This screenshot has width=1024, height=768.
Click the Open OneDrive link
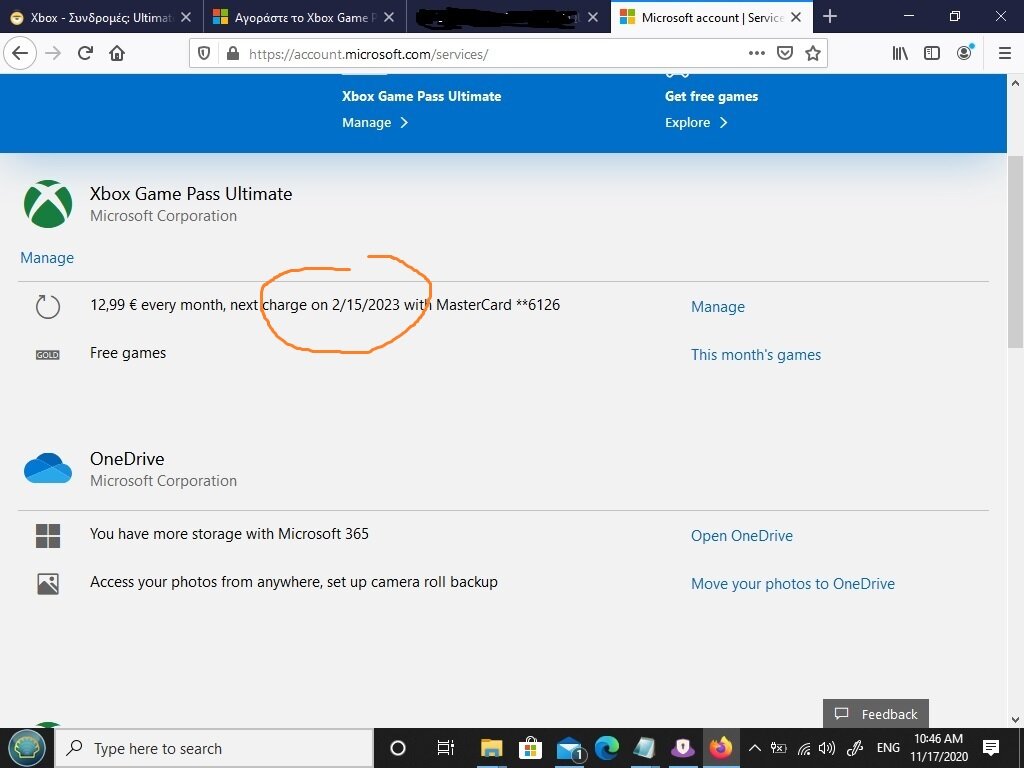pyautogui.click(x=741, y=536)
